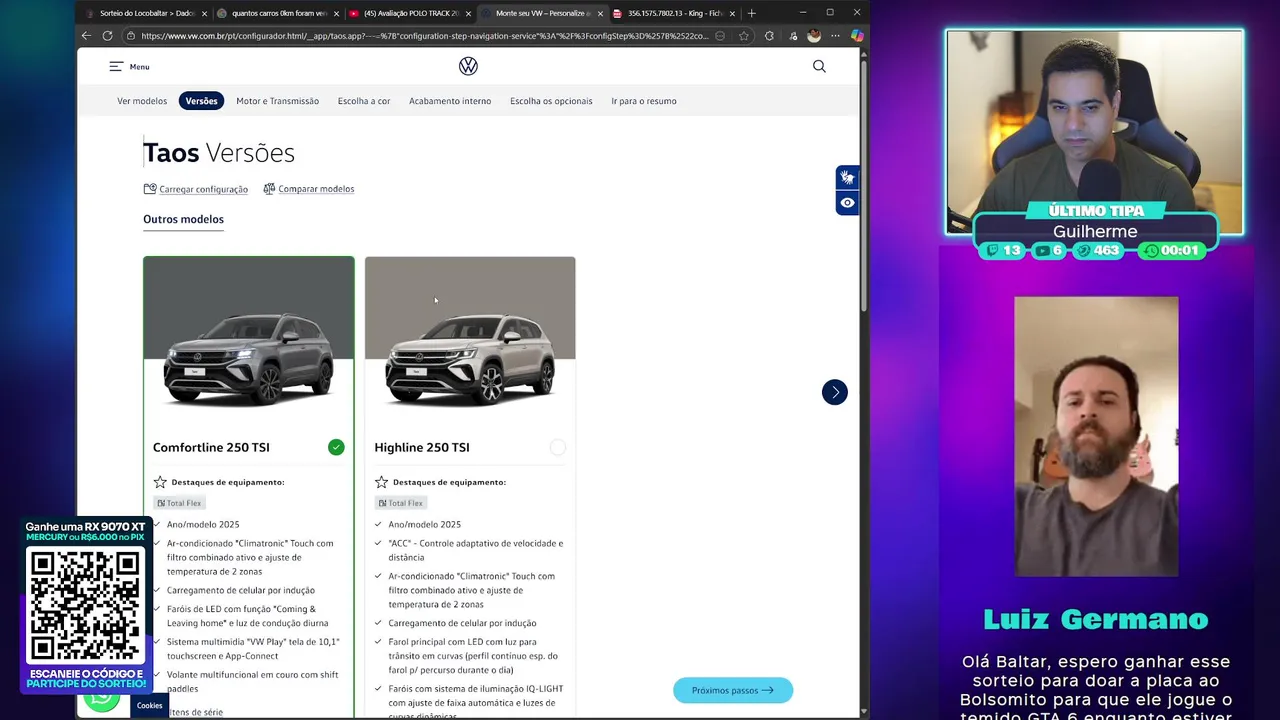Click the Outros modelos tab
This screenshot has height=720, width=1280.
[183, 219]
